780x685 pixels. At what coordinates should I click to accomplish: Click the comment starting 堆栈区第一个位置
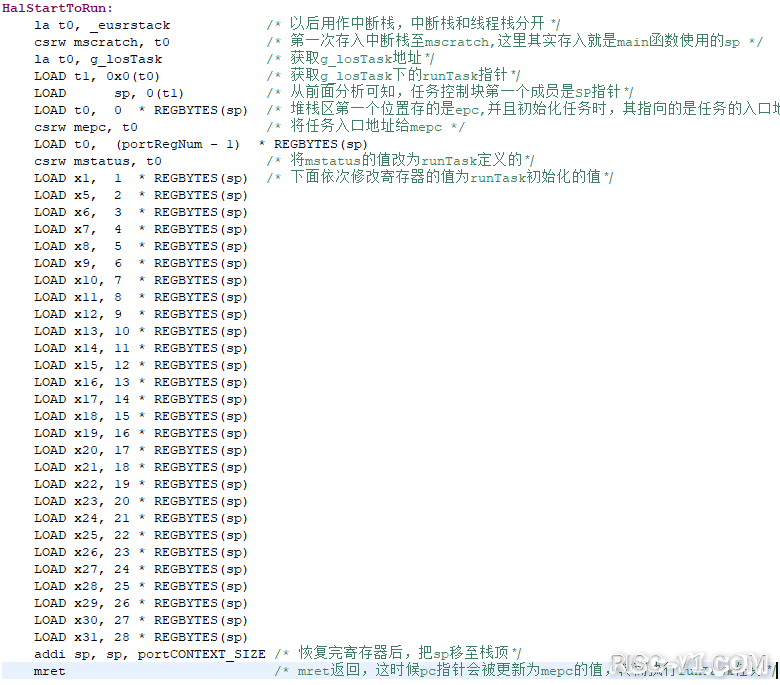click(523, 109)
